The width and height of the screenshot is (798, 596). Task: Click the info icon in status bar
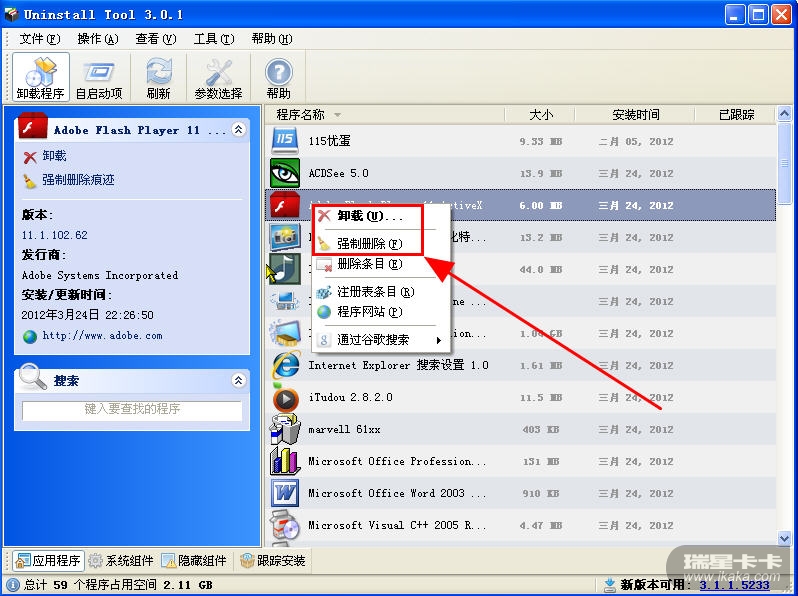point(13,585)
